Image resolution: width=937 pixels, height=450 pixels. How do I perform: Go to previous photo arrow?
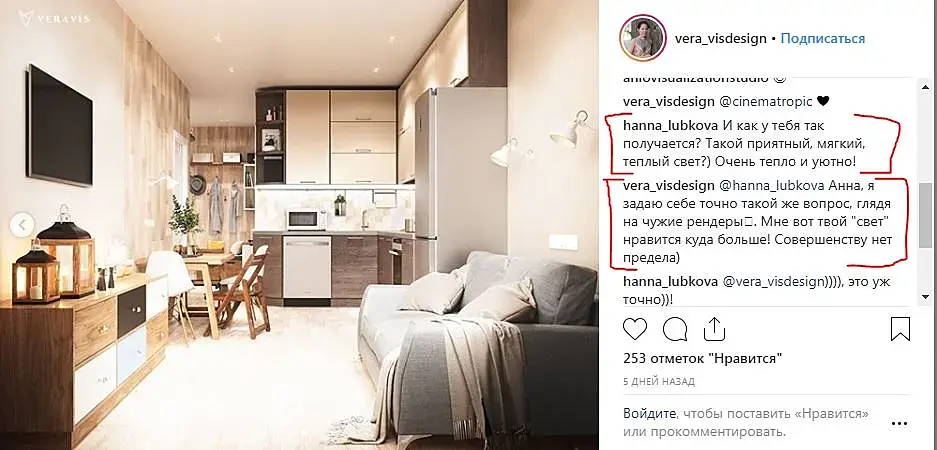tap(22, 225)
